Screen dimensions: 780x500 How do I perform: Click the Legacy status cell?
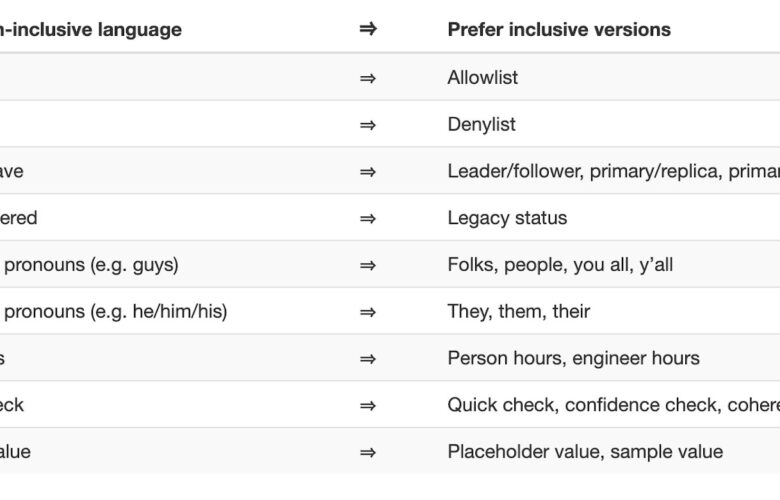click(507, 218)
